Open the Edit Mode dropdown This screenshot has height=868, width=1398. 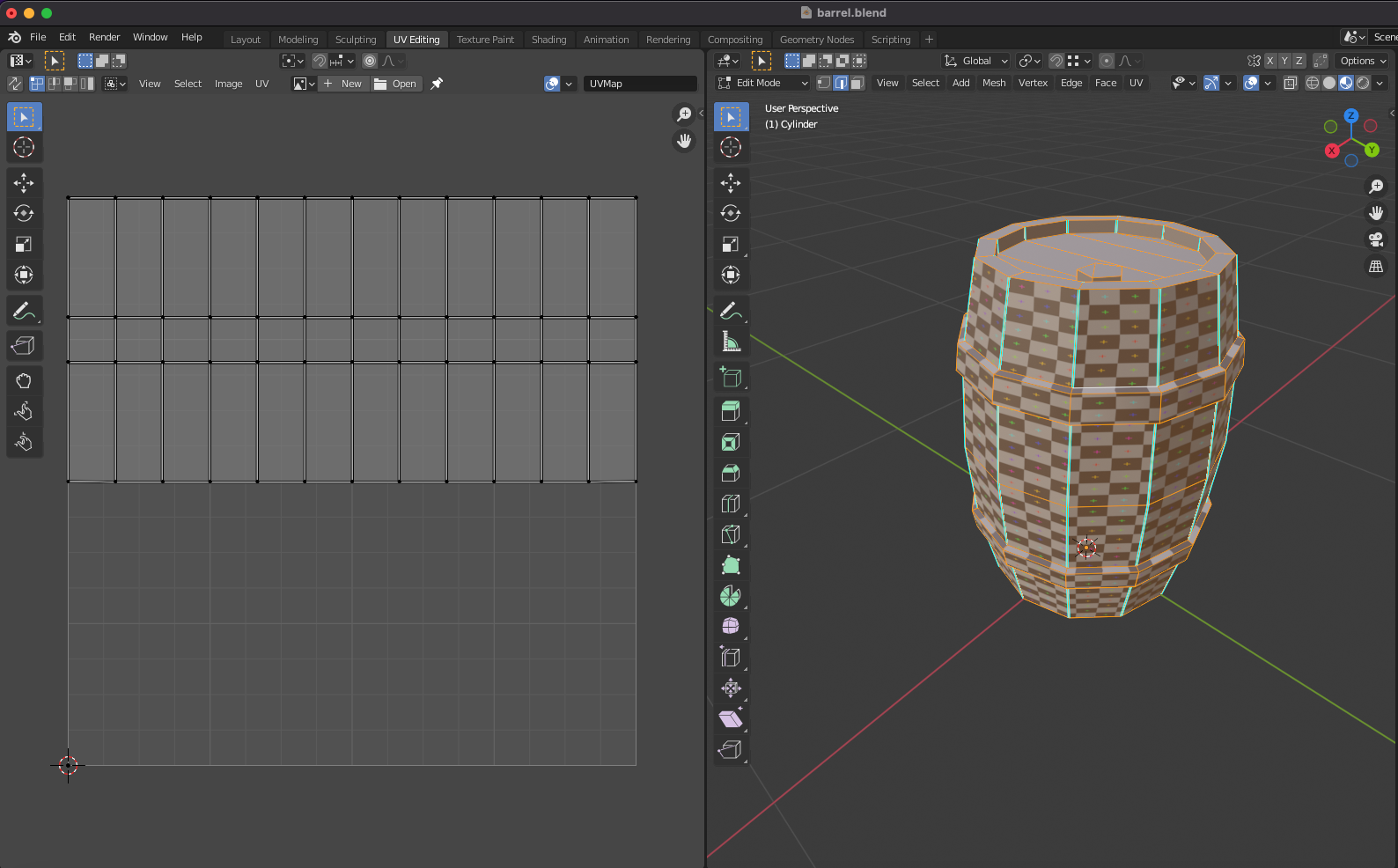(763, 83)
